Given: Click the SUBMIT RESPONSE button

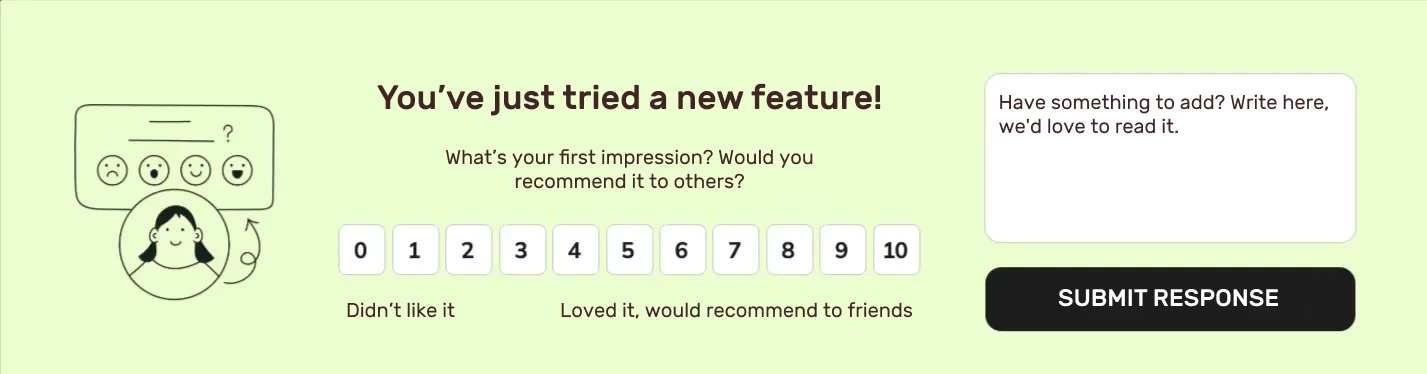Looking at the screenshot, I should click(x=1170, y=299).
